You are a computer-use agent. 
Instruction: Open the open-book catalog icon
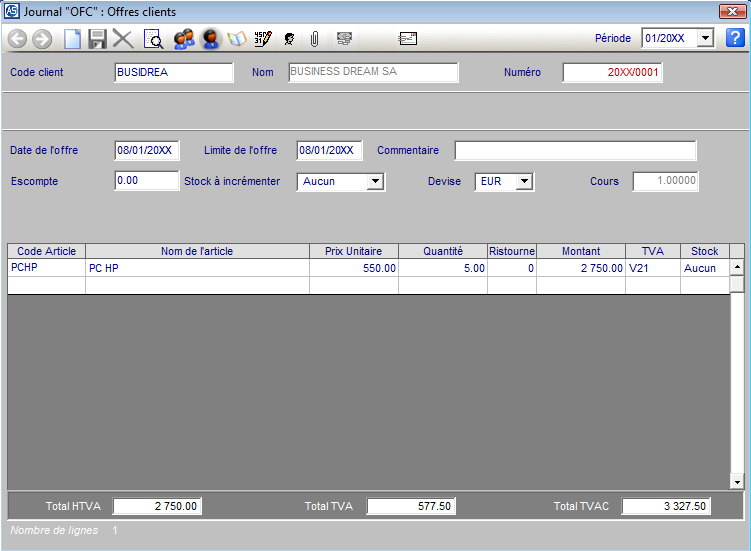[237, 39]
